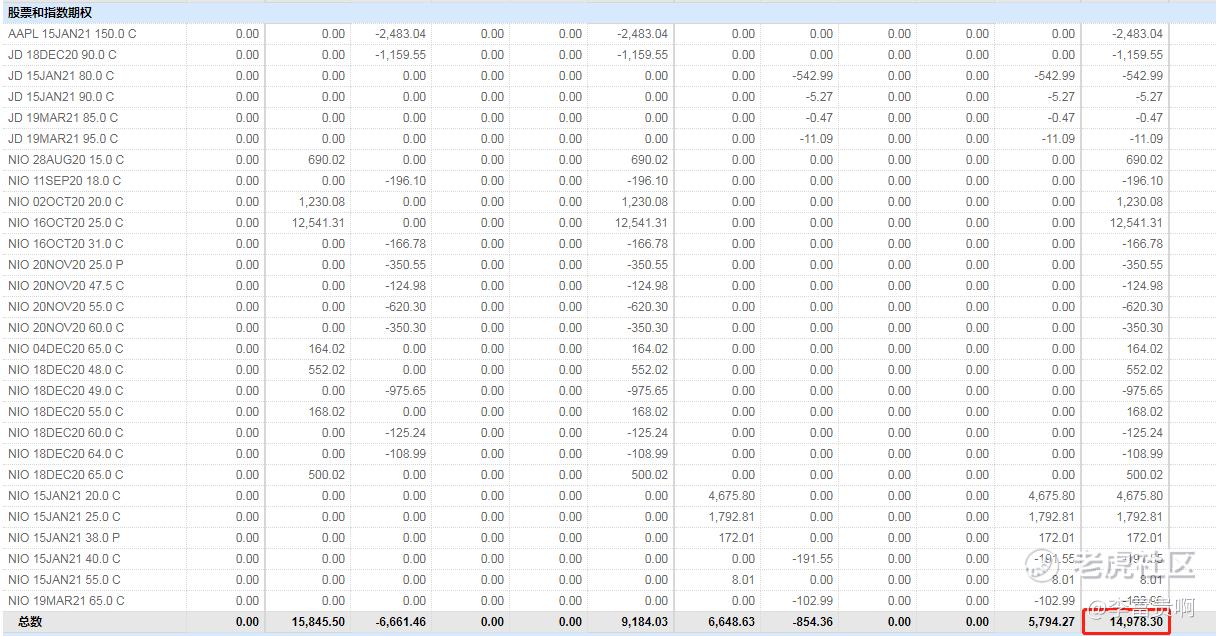Click the JD 15JAN21 90.0 C contract name
Screen dimensions: 1219x636
tap(61, 97)
